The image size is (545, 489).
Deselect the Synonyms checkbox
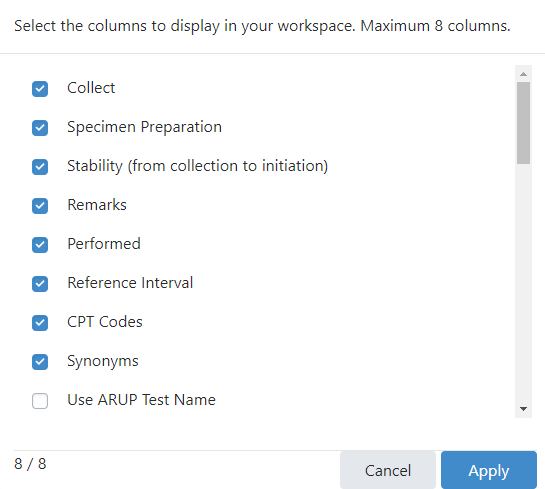coord(40,361)
